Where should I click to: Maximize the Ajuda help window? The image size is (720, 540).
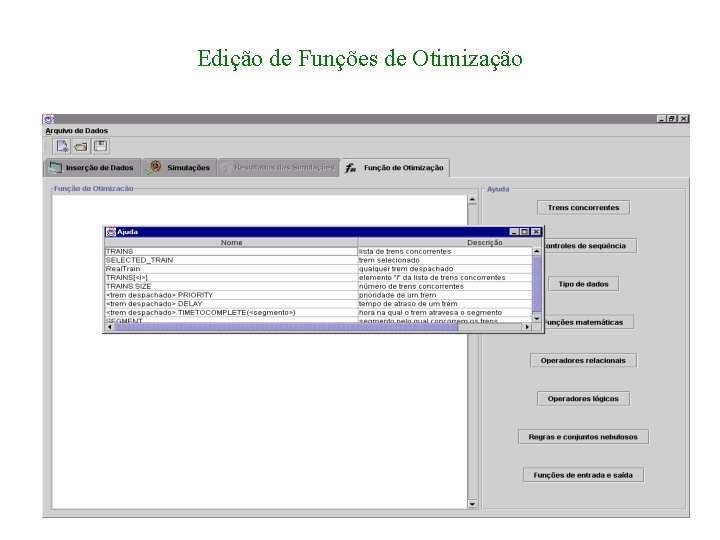[x=525, y=232]
